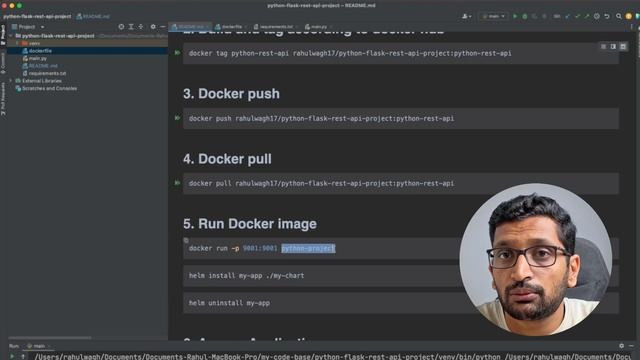Click Collapse All icon in Project panel
This screenshot has width=640, height=360.
click(x=141, y=27)
